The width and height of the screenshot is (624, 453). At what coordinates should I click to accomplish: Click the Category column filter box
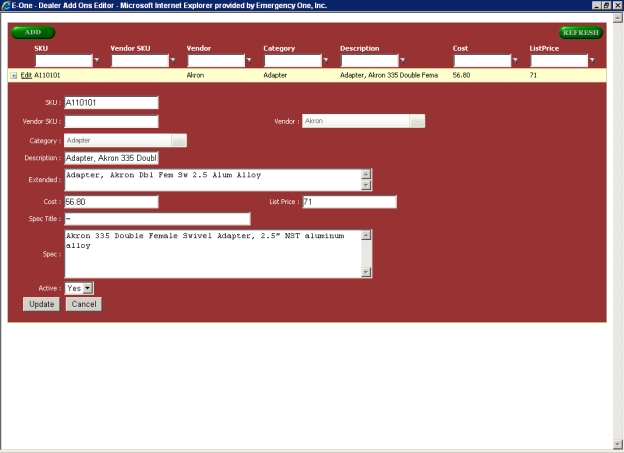pos(293,61)
